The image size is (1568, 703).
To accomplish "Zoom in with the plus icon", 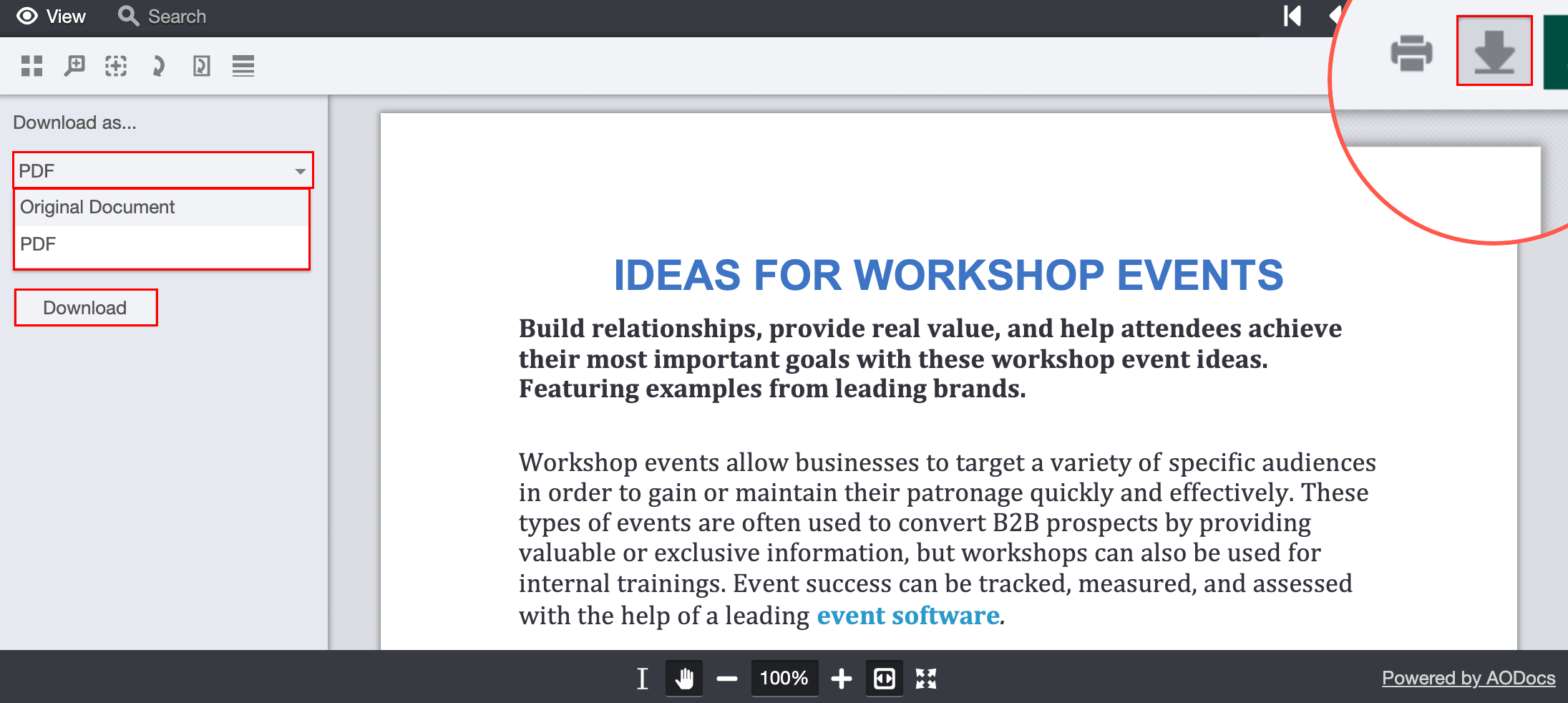I will coord(842,678).
